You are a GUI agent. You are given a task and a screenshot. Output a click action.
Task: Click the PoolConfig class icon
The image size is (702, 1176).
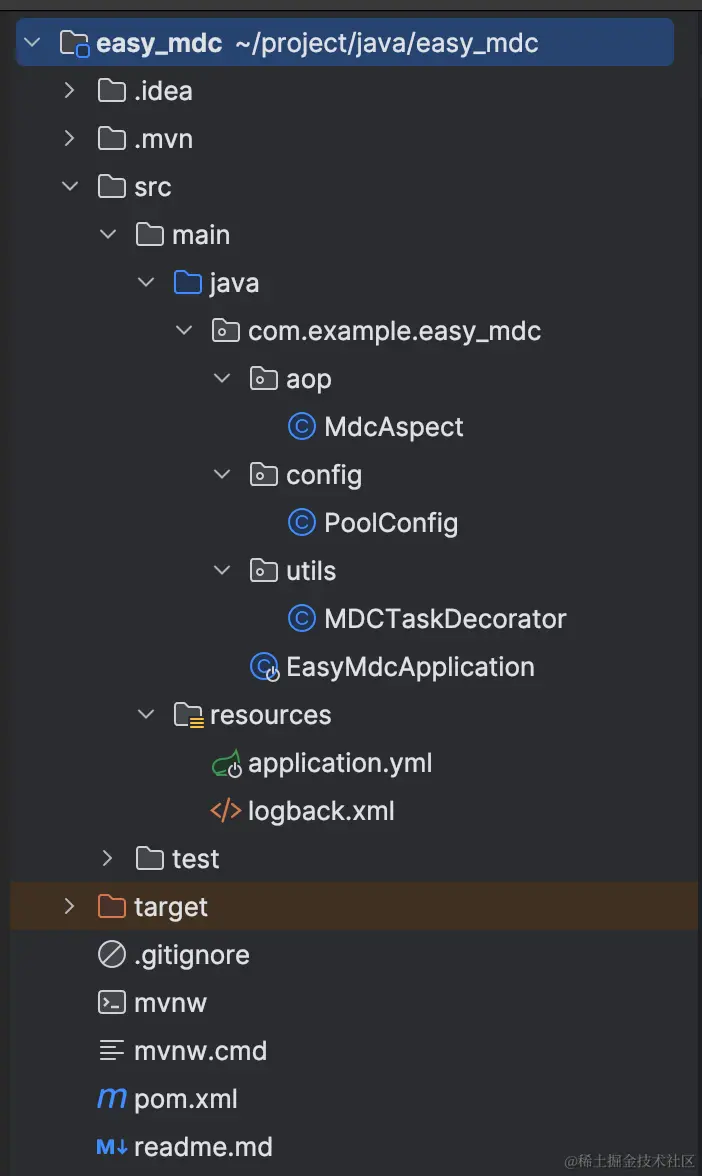click(x=302, y=523)
